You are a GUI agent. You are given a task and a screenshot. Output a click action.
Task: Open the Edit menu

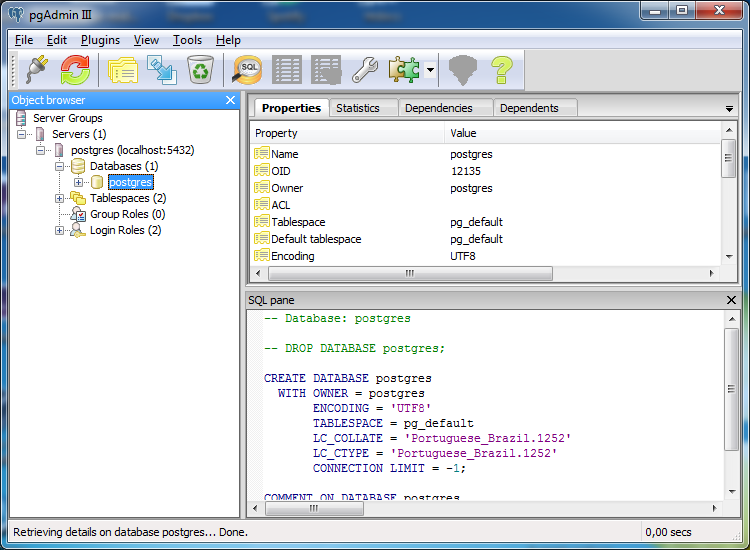click(x=57, y=40)
